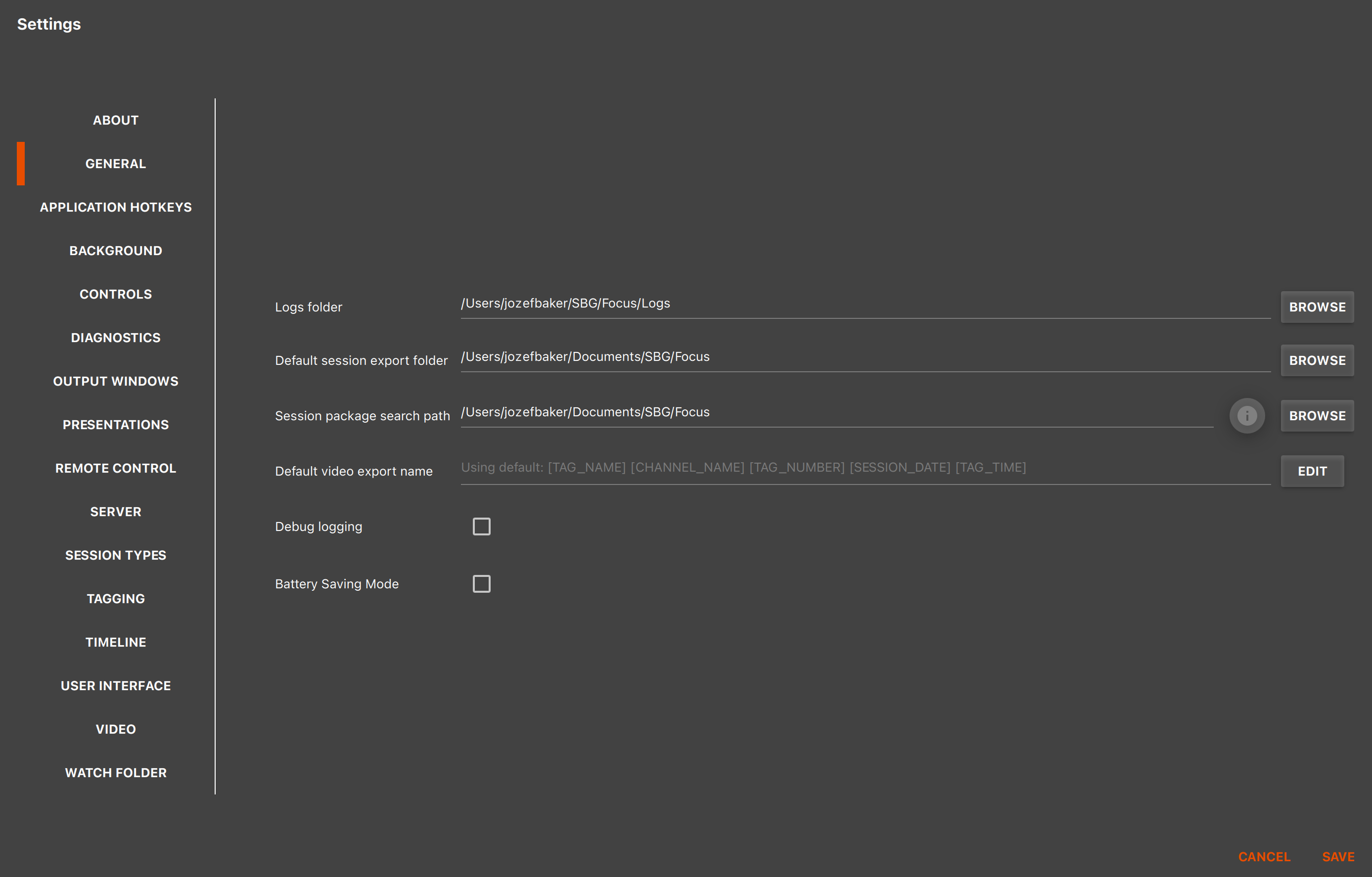Open the Diagnostics section
1372x877 pixels.
116,338
